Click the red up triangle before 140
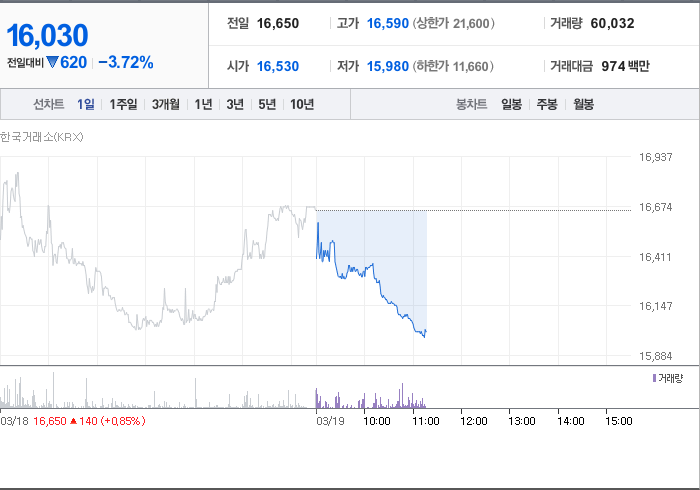Screen dimensions: 700x490 tap(74, 421)
